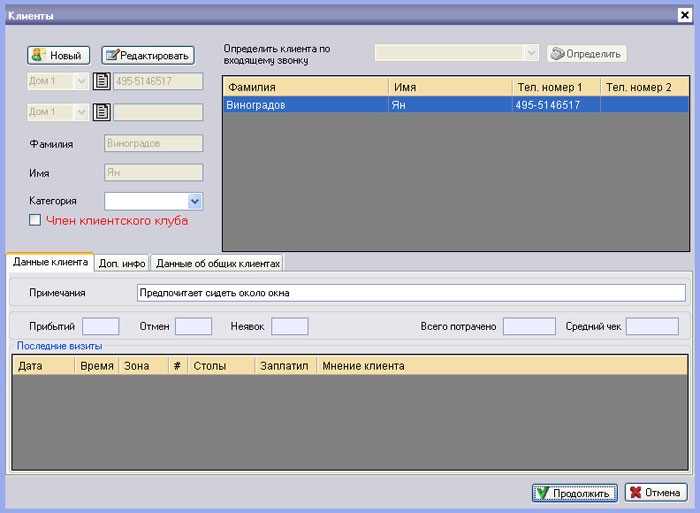Viewport: 700px width, 513px height.
Task: Switch to Данные об общих клиентах tab
Action: 217,263
